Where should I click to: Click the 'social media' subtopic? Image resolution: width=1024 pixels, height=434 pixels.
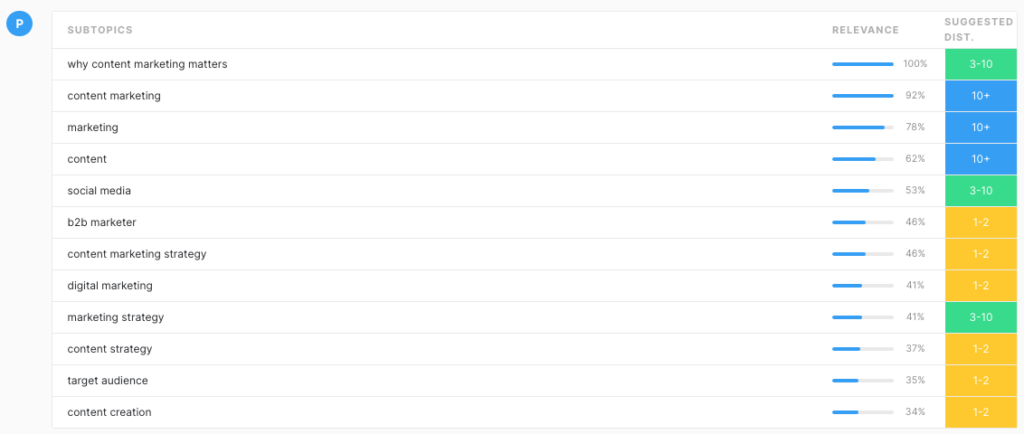[99, 191]
